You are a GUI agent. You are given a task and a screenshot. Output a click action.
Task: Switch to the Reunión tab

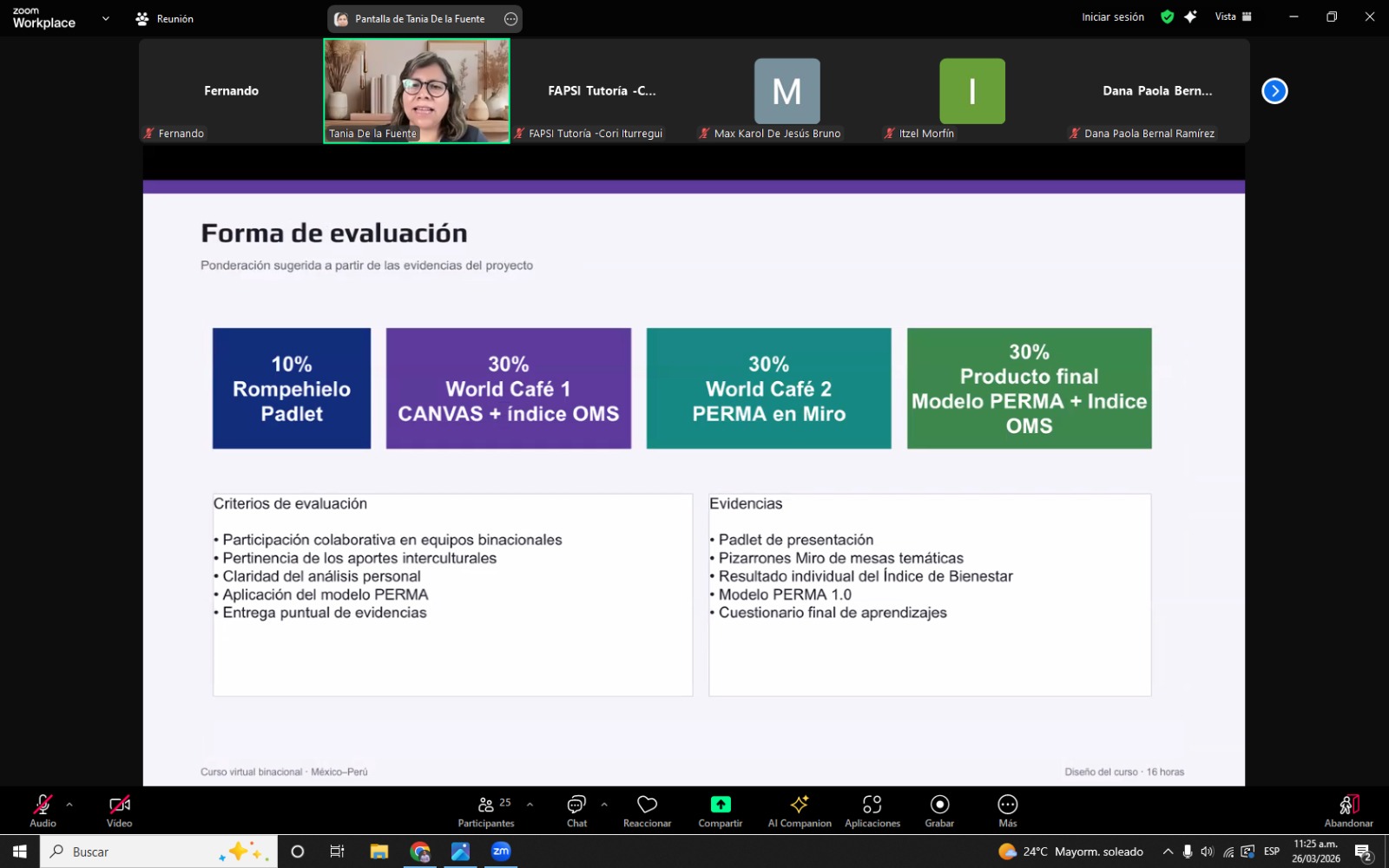tap(165, 18)
